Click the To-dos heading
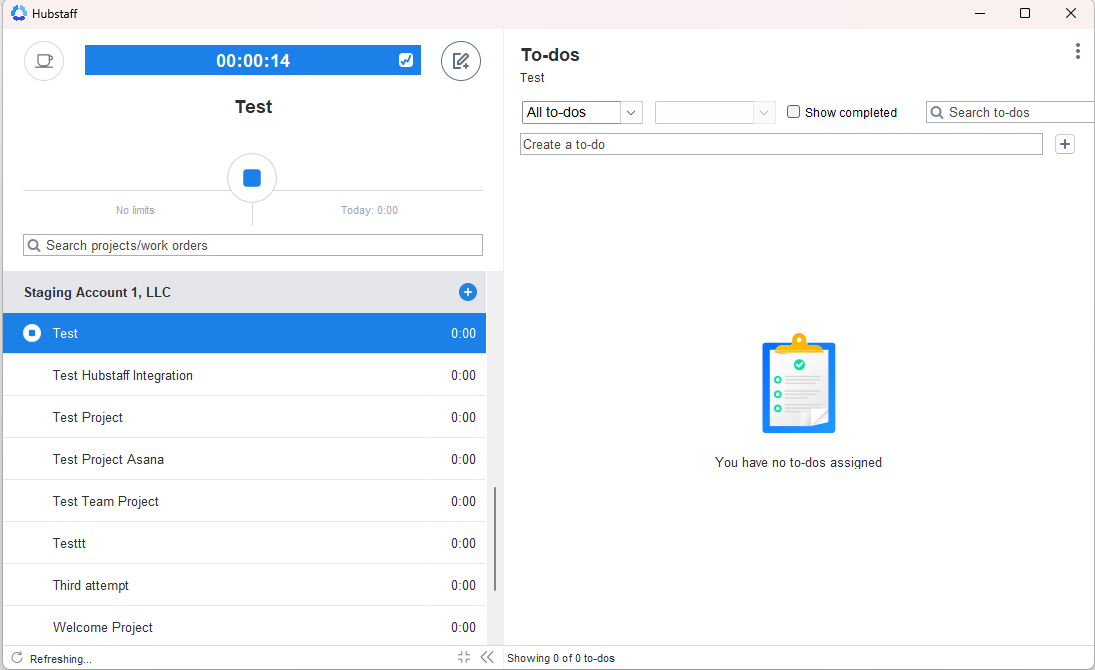 (x=550, y=54)
